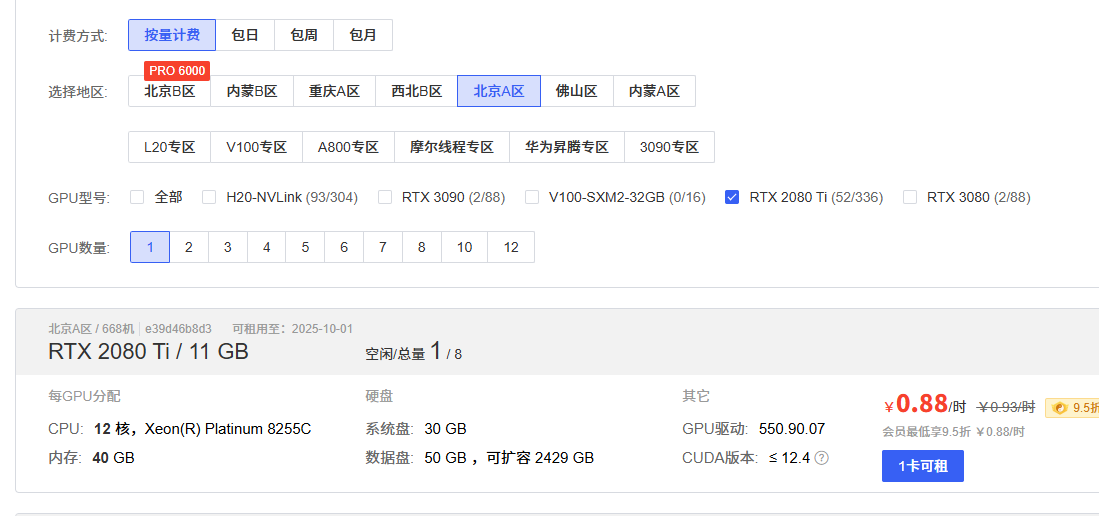The height and width of the screenshot is (516, 1099).
Task: Select the V100-SXM2-32GB checkbox
Action: [532, 197]
